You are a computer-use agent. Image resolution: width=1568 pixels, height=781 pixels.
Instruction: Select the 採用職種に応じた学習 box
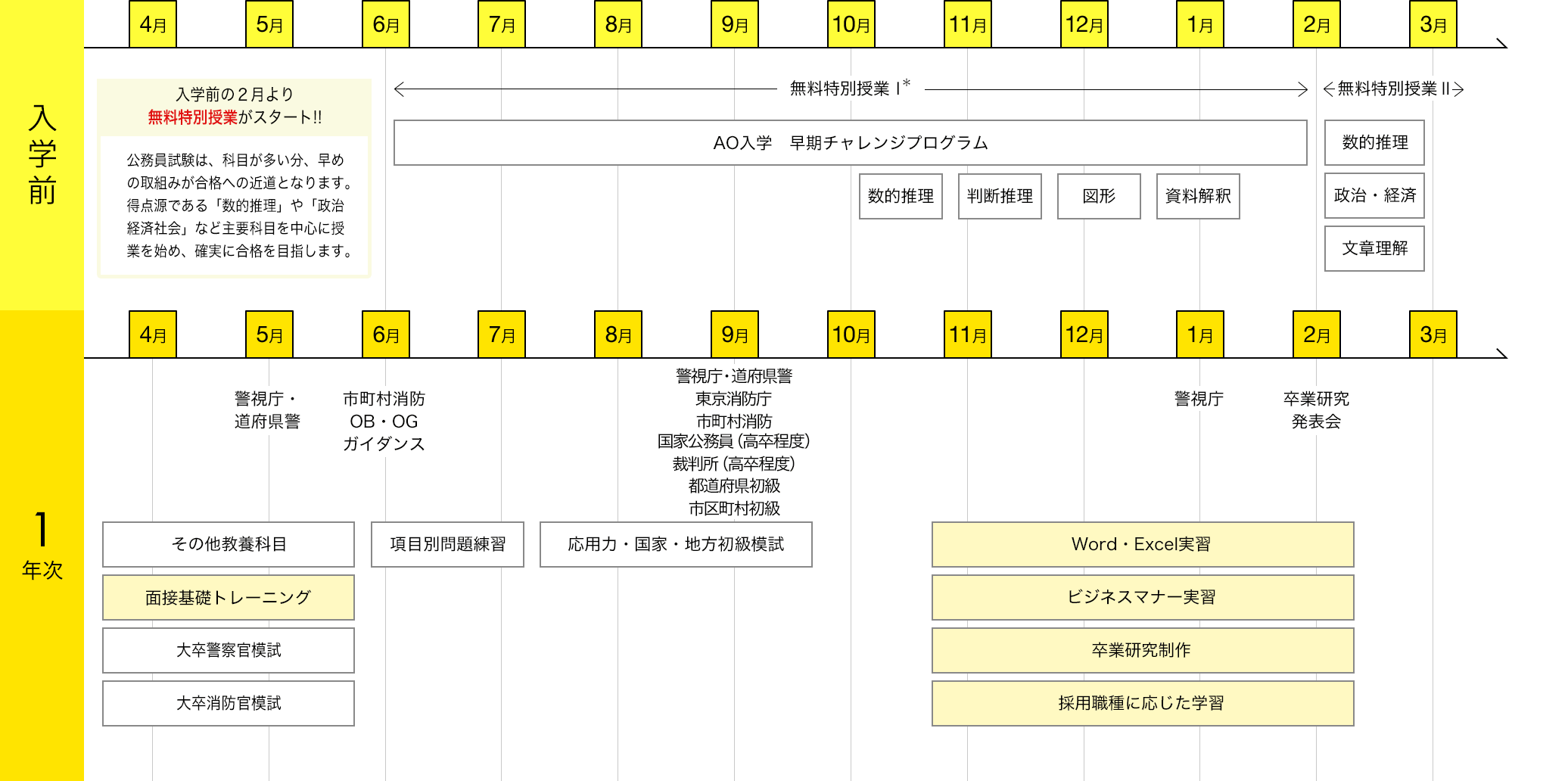pos(1143,703)
